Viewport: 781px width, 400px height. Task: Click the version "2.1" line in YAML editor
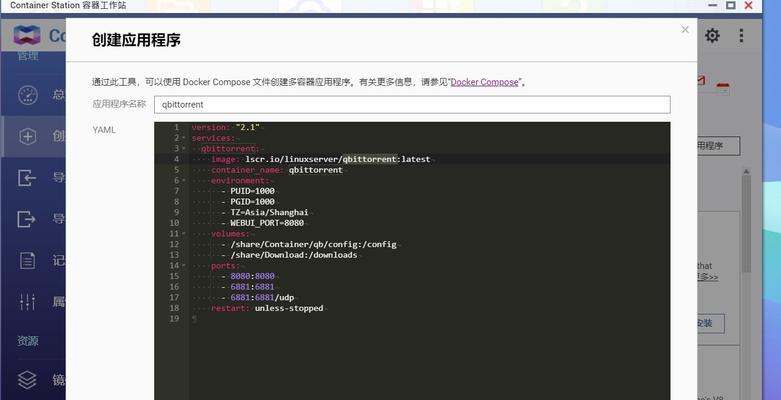[x=226, y=128]
